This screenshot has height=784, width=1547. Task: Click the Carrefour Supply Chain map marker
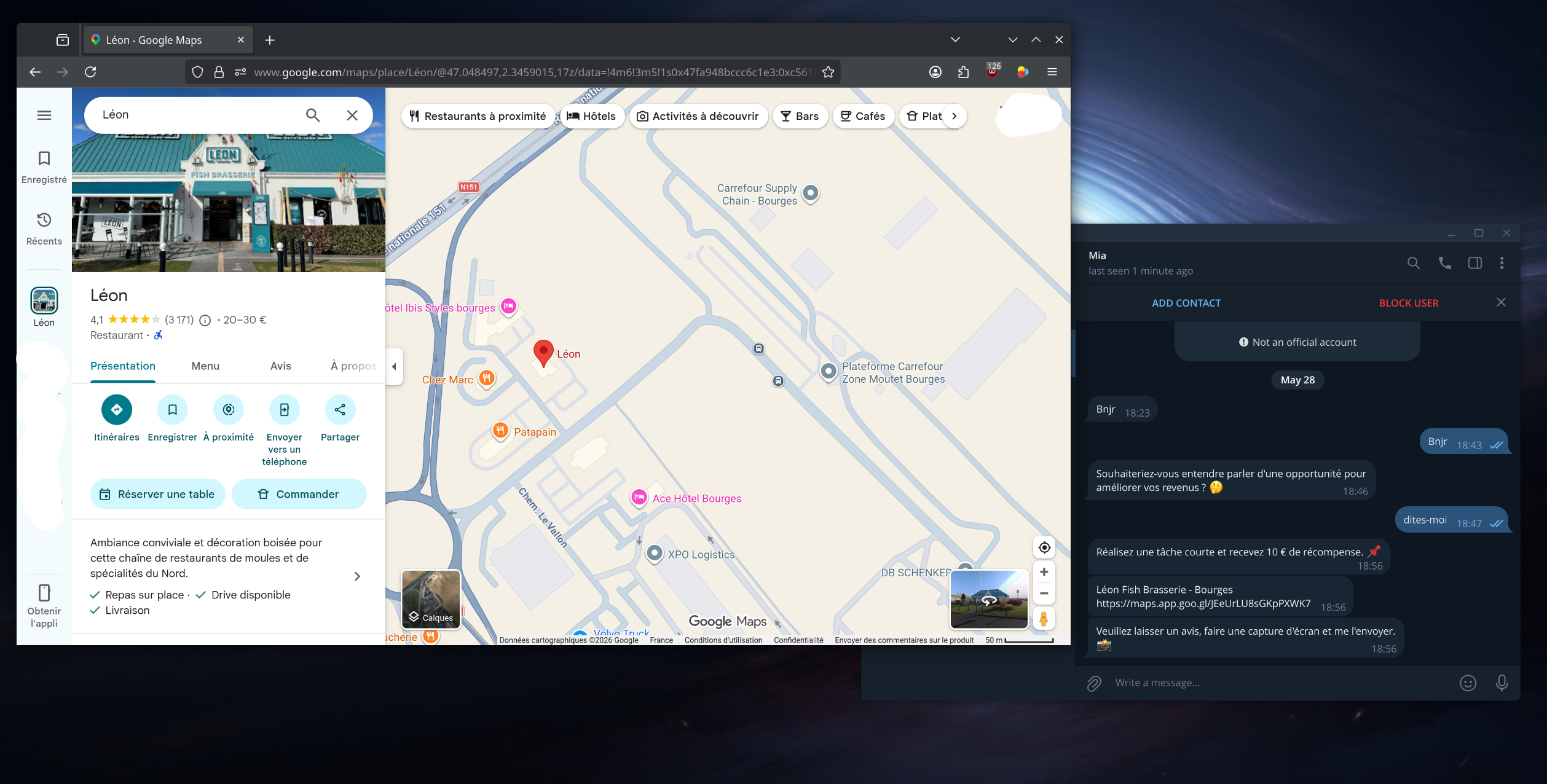pos(811,194)
